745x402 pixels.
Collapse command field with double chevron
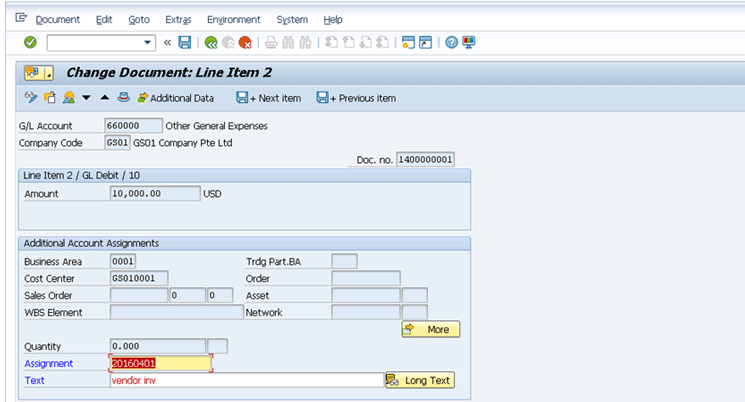click(x=167, y=43)
